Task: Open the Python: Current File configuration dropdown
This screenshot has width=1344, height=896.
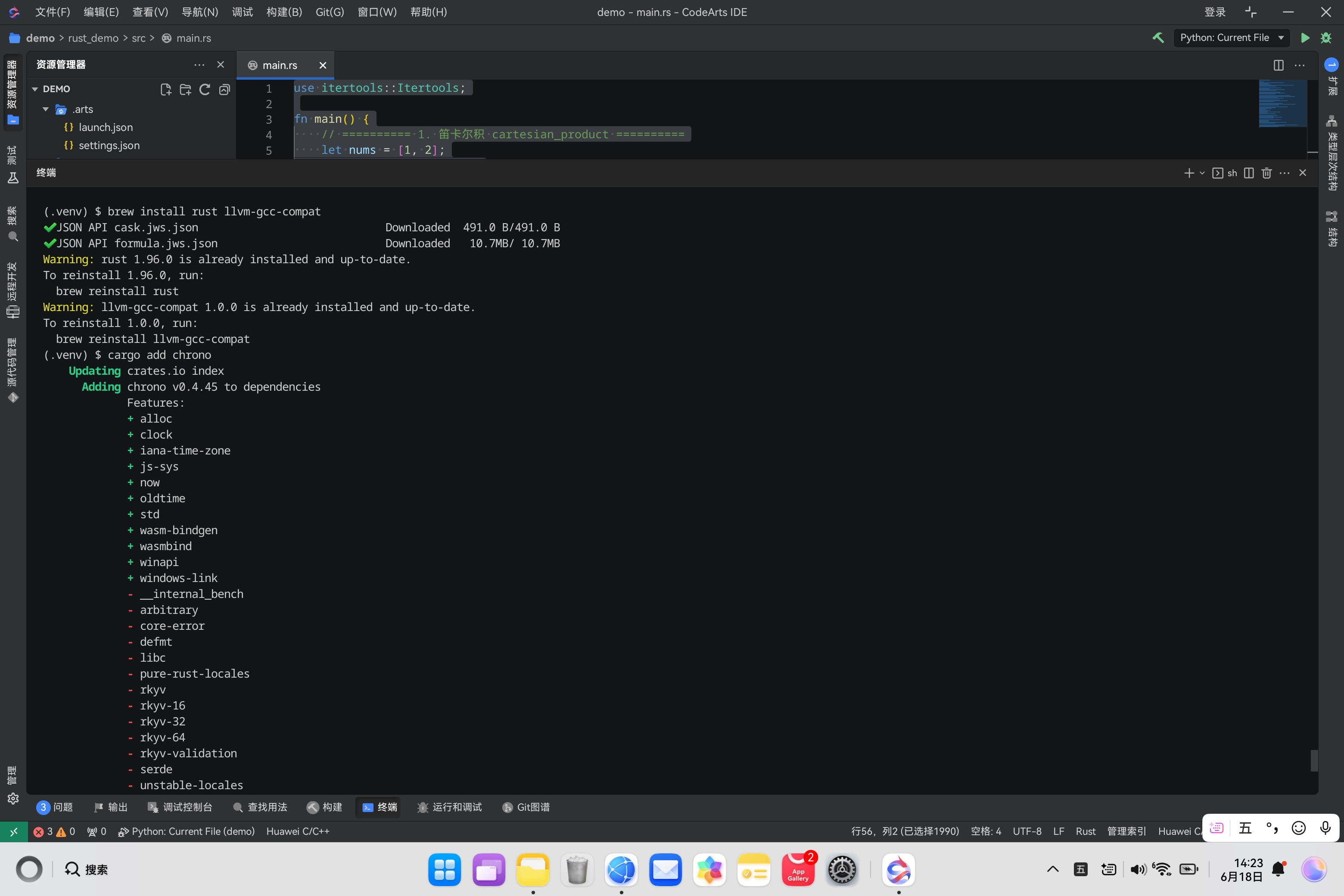Action: [x=1232, y=38]
